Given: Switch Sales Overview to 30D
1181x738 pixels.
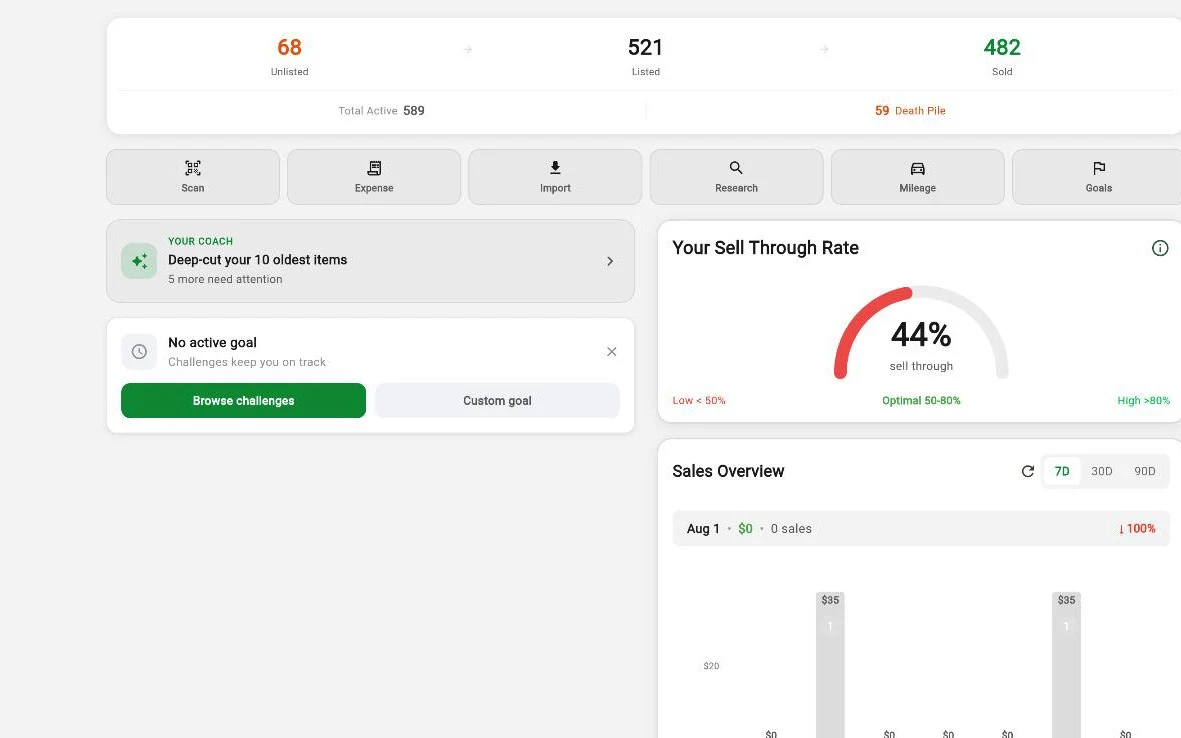Looking at the screenshot, I should [x=1101, y=471].
